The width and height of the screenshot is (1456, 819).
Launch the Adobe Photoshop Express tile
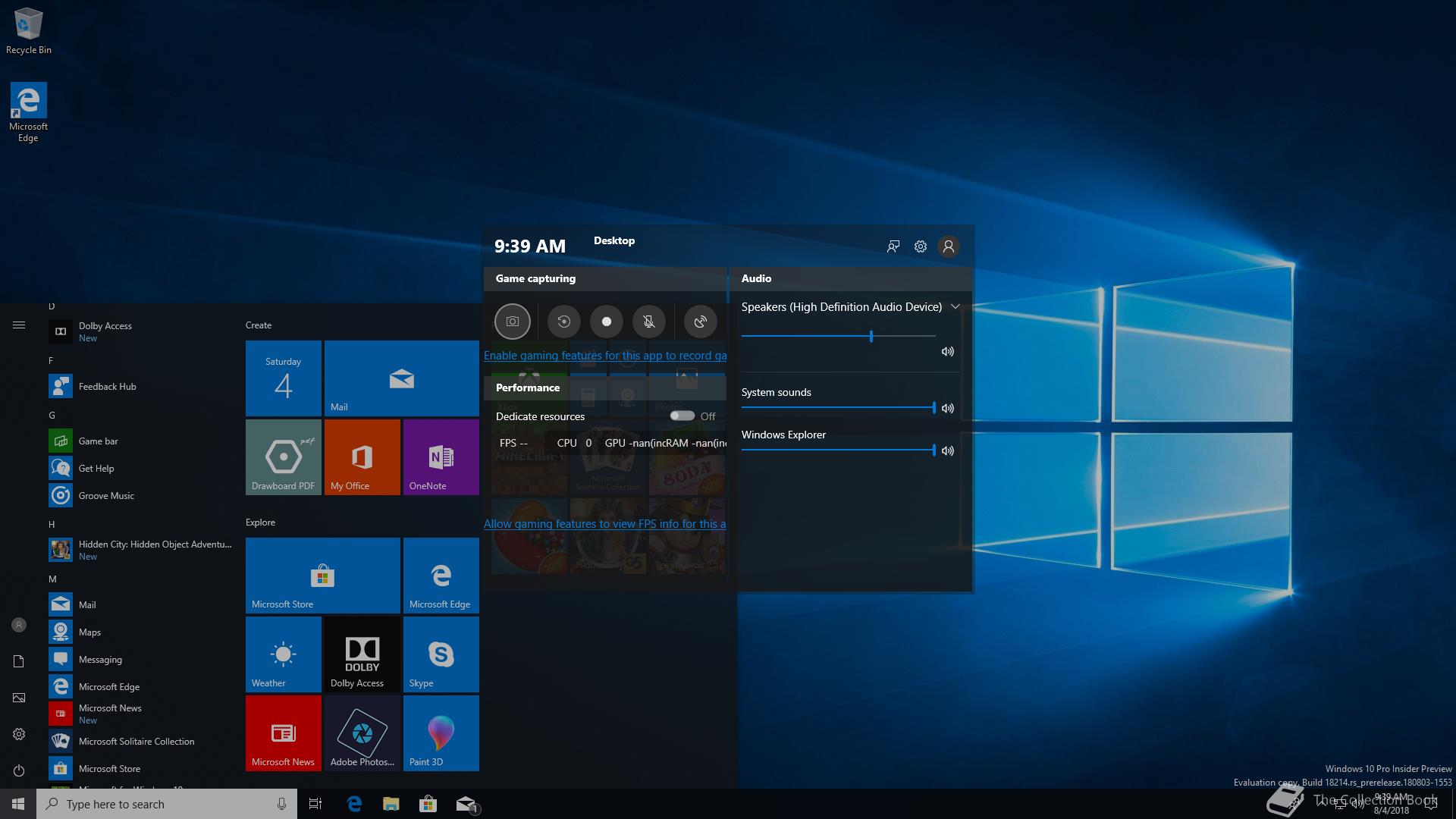coord(362,733)
